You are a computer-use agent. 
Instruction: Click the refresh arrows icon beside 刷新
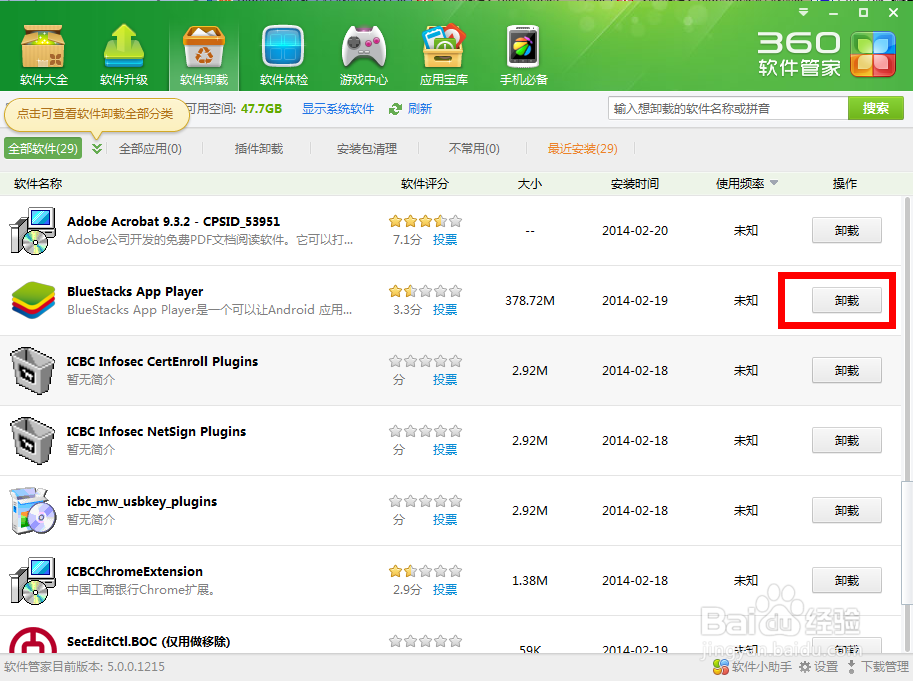(x=395, y=109)
